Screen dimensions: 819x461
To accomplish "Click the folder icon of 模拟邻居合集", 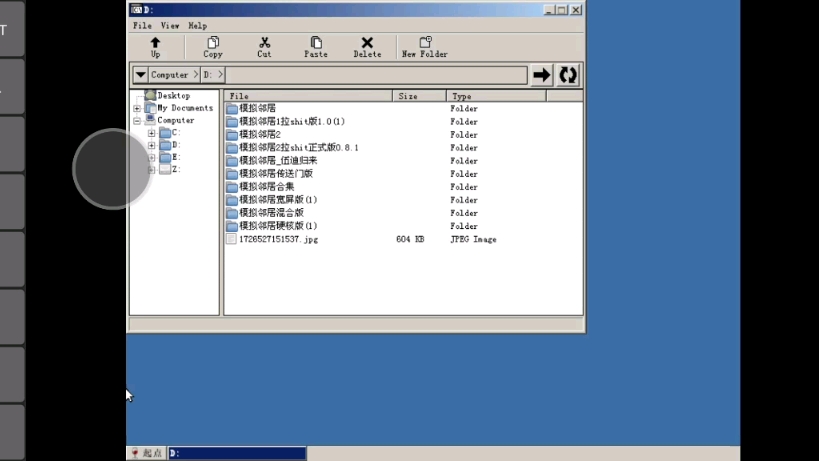I will click(232, 187).
